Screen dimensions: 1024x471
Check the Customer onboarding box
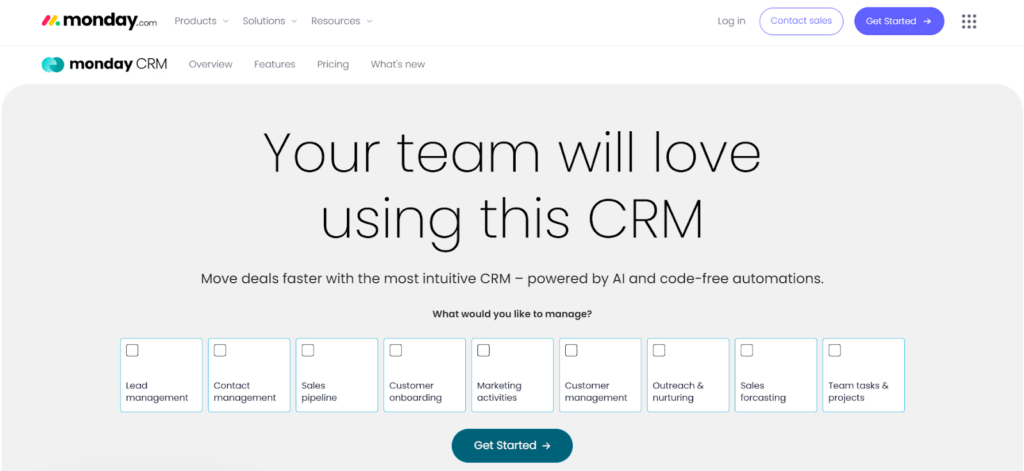(396, 351)
